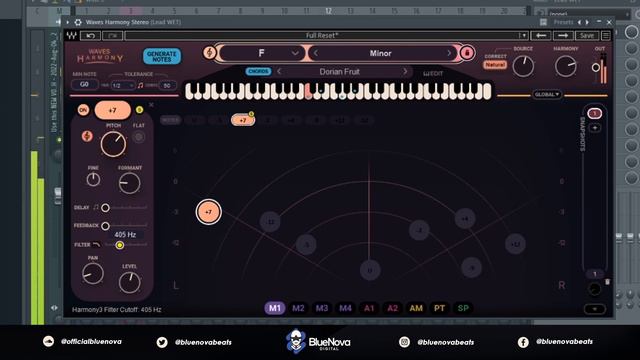
Task: Switch to the A2 tab
Action: [392, 308]
